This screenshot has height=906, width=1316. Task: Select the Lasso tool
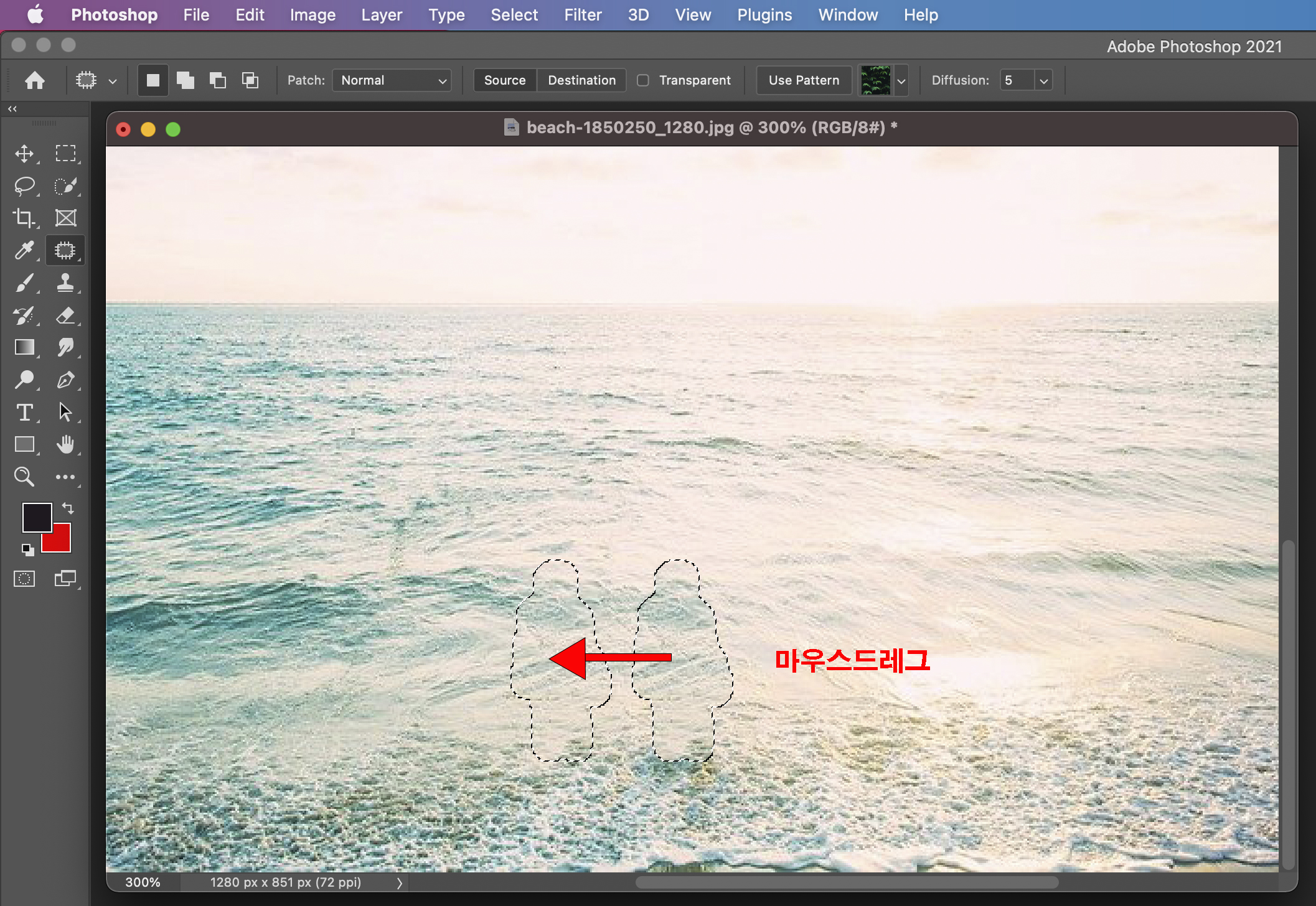click(24, 185)
